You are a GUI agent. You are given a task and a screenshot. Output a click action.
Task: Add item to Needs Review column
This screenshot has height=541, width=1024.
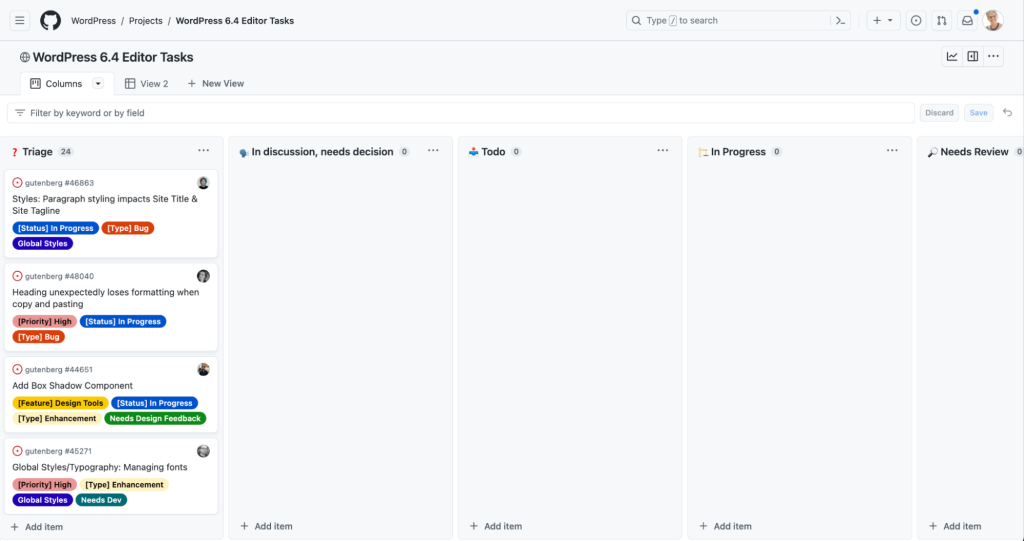pos(955,526)
